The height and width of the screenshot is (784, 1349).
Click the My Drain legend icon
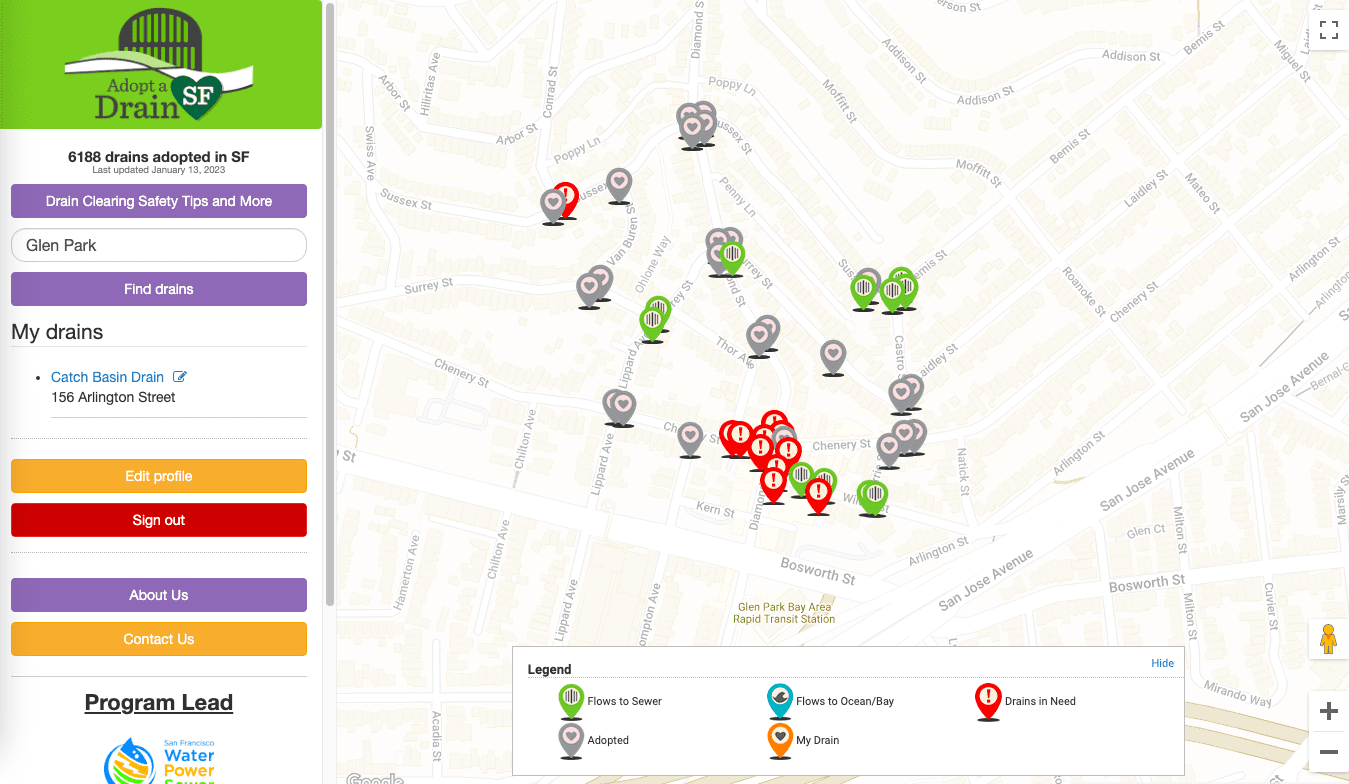click(780, 740)
